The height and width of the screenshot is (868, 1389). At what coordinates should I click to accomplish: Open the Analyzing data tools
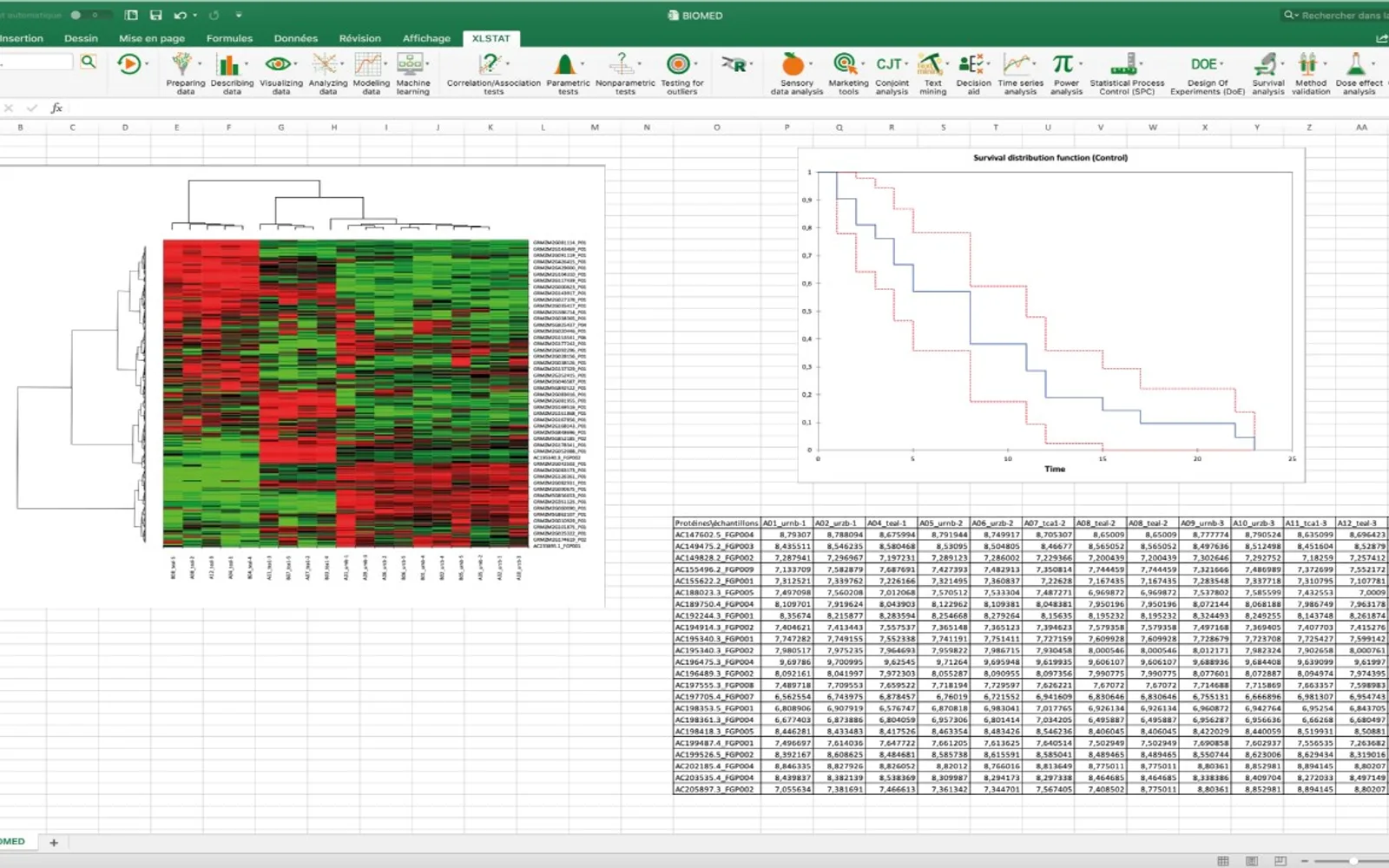(x=327, y=73)
